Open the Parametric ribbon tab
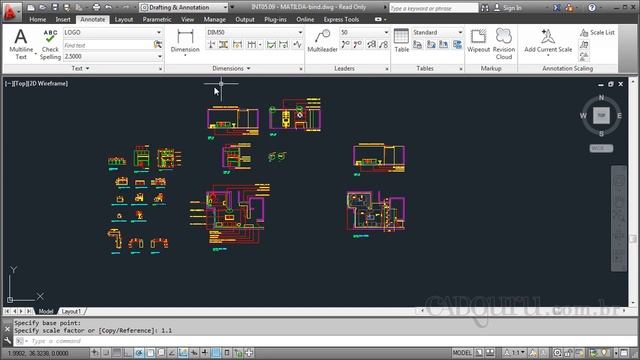Screen dimensions: 640x360 click(157, 19)
